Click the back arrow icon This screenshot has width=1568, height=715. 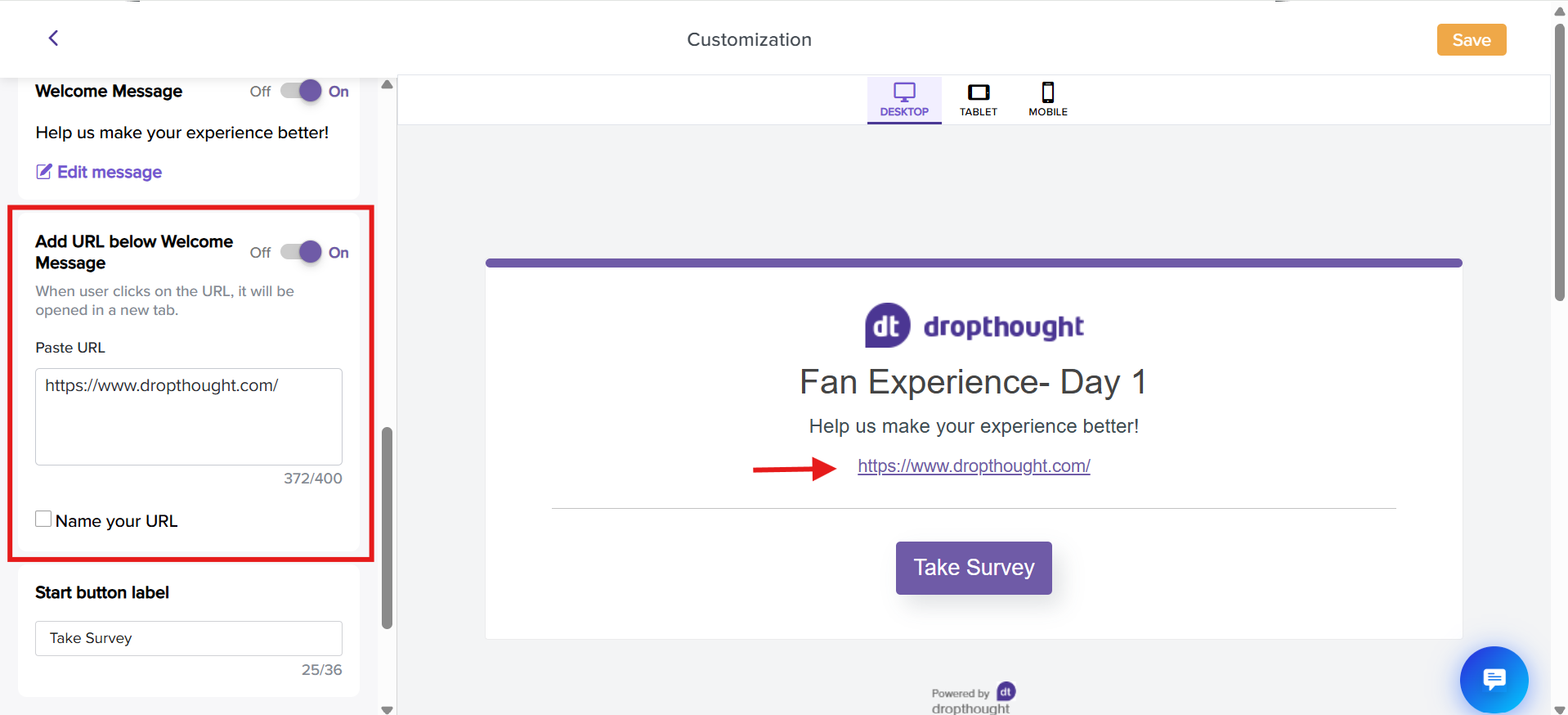click(x=54, y=38)
